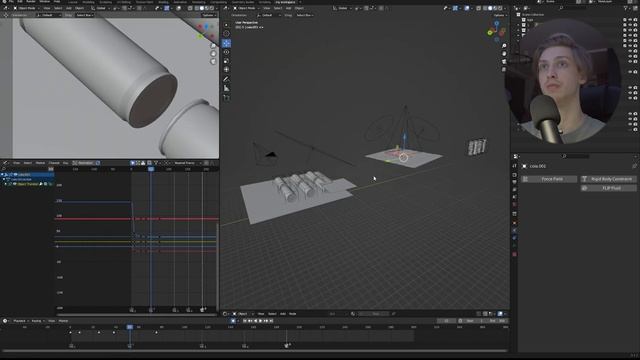Open the Keying dropdown in the timeline

[37, 321]
